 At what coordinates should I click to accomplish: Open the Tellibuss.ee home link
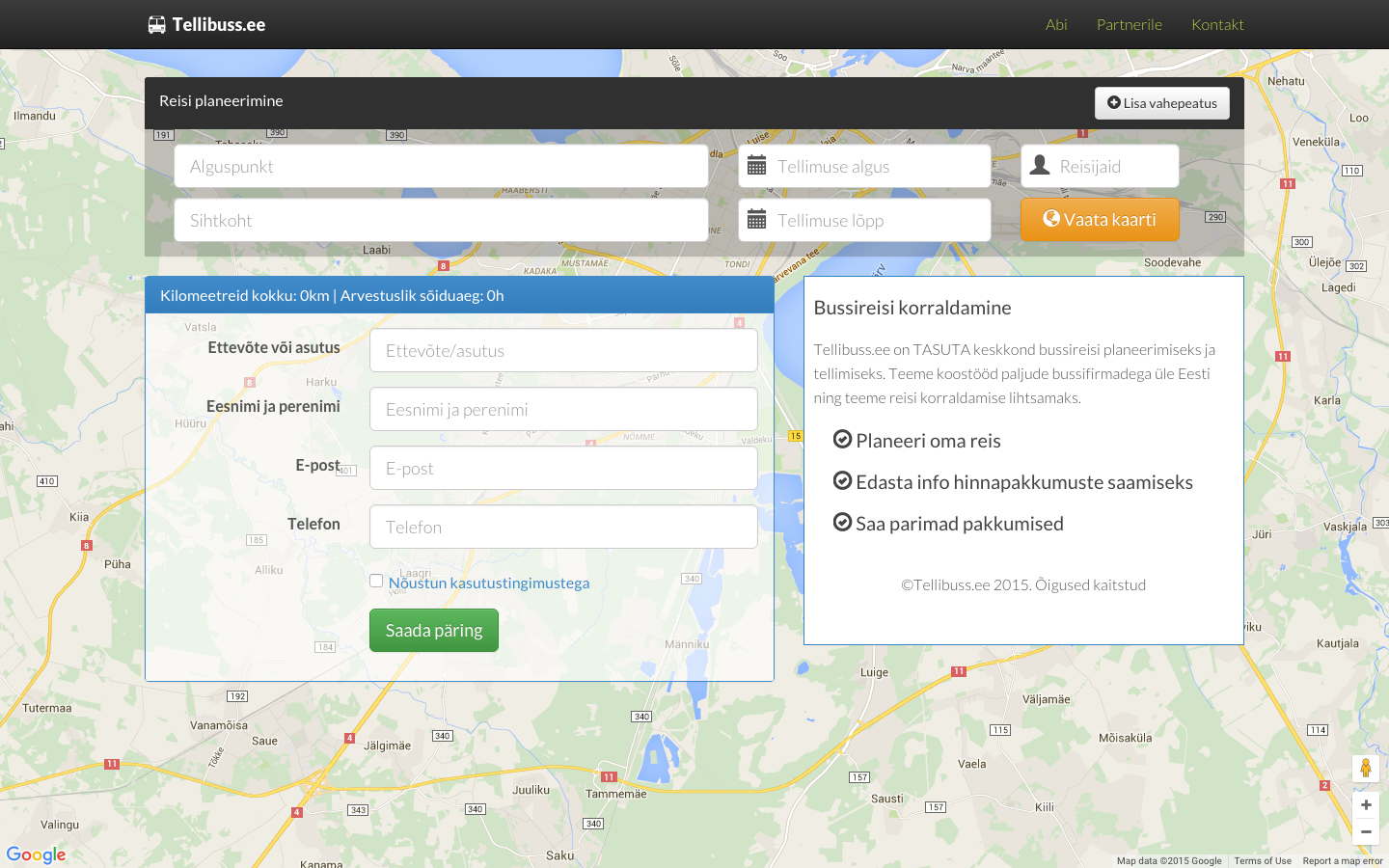pos(207,25)
